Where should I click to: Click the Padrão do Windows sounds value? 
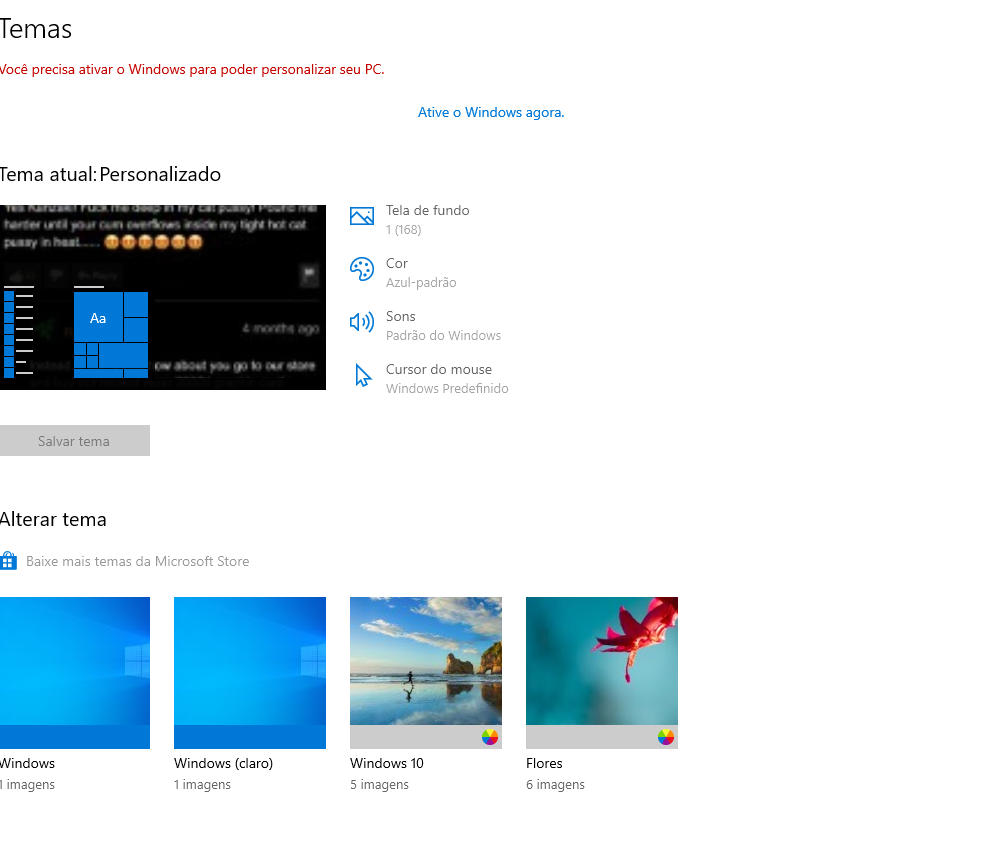coord(443,335)
